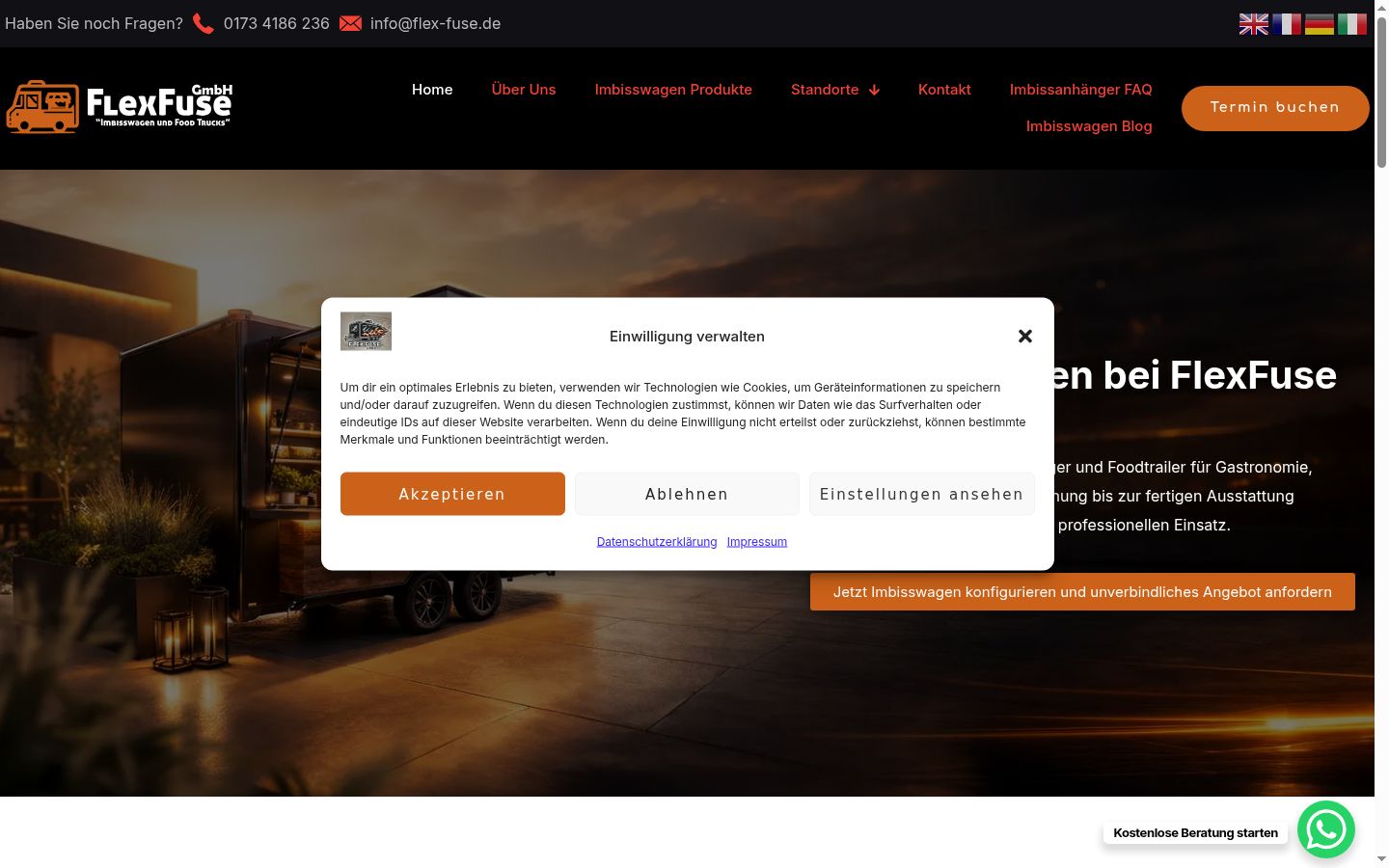This screenshot has height=868, width=1389.
Task: Click the red envelope email icon
Action: click(x=350, y=23)
